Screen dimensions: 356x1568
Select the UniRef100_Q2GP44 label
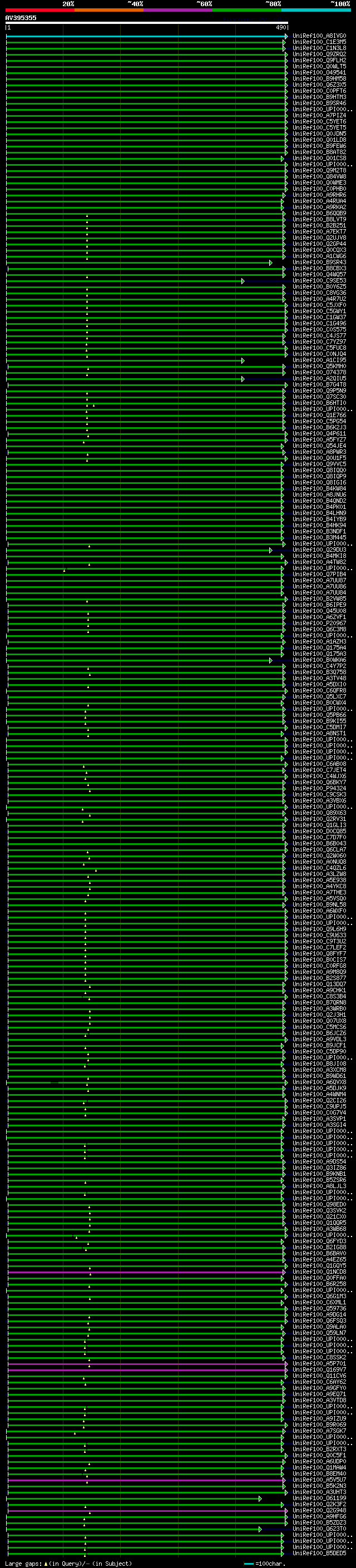tap(319, 244)
